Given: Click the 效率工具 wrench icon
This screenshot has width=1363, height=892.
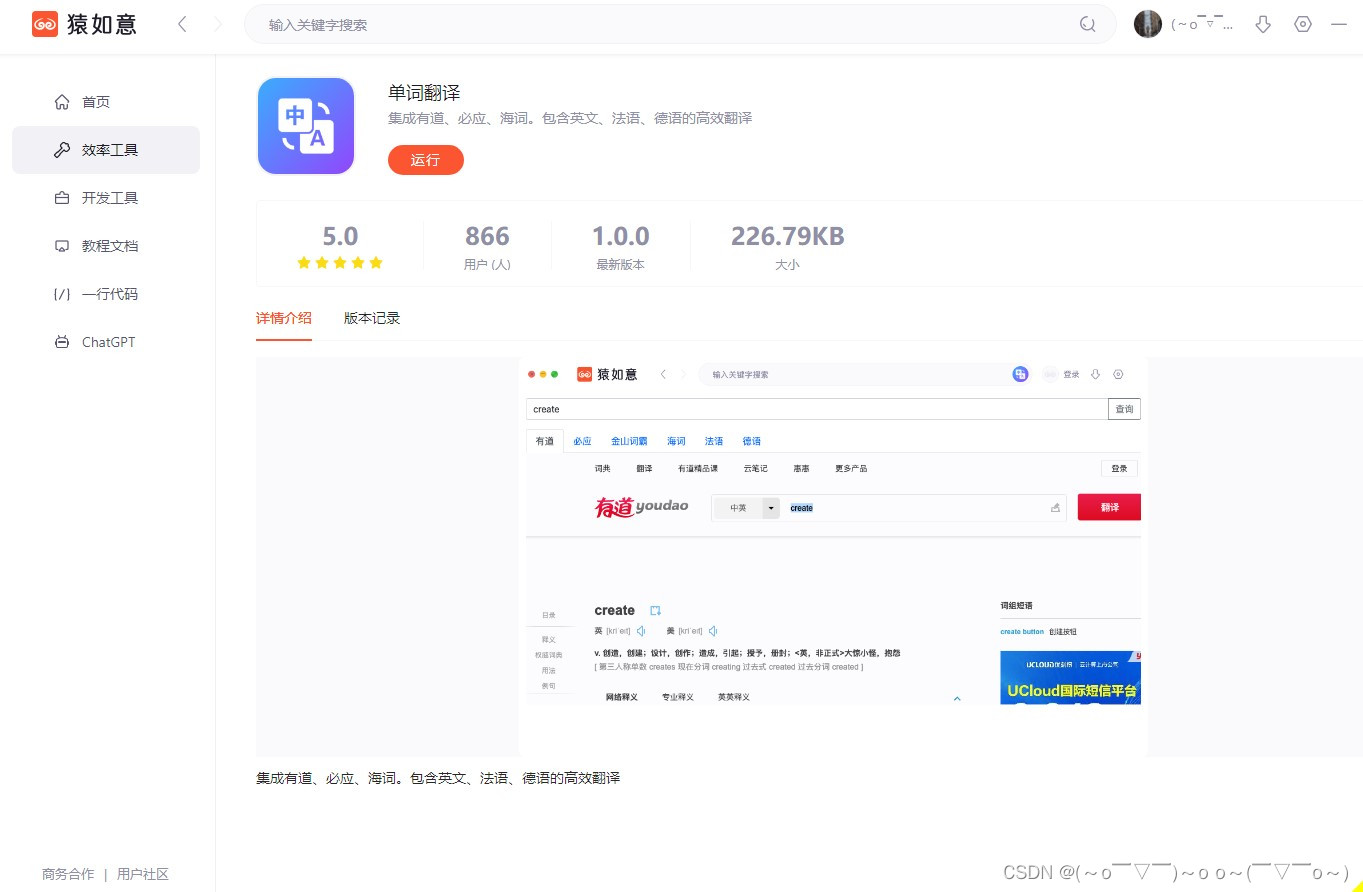Looking at the screenshot, I should click(62, 150).
